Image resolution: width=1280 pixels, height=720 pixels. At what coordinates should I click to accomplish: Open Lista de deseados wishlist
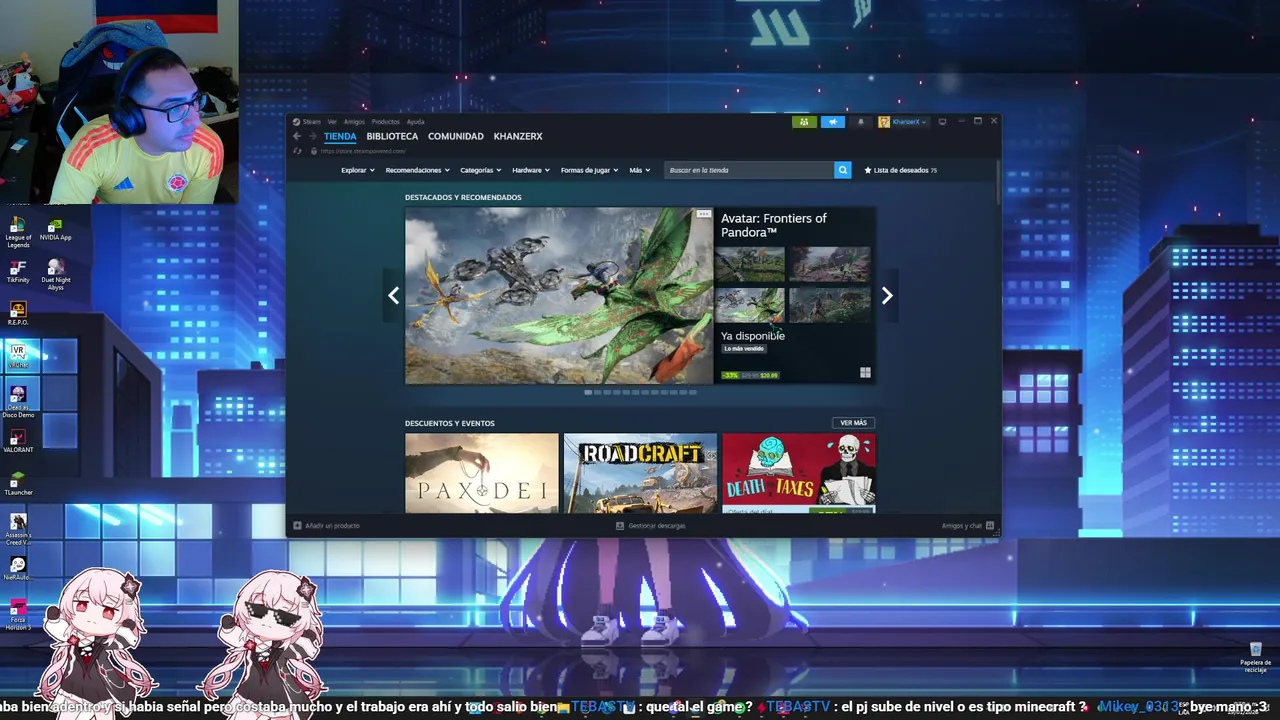pyautogui.click(x=901, y=170)
